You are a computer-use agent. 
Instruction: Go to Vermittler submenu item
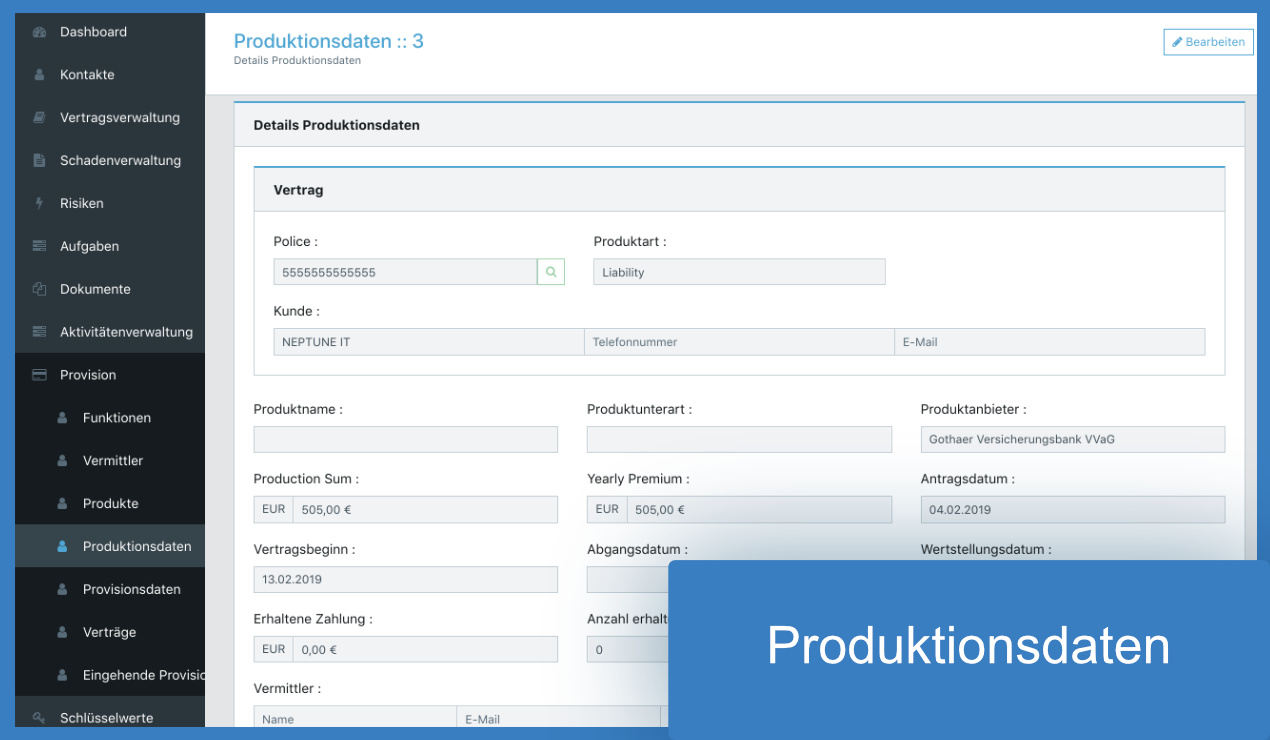click(112, 461)
